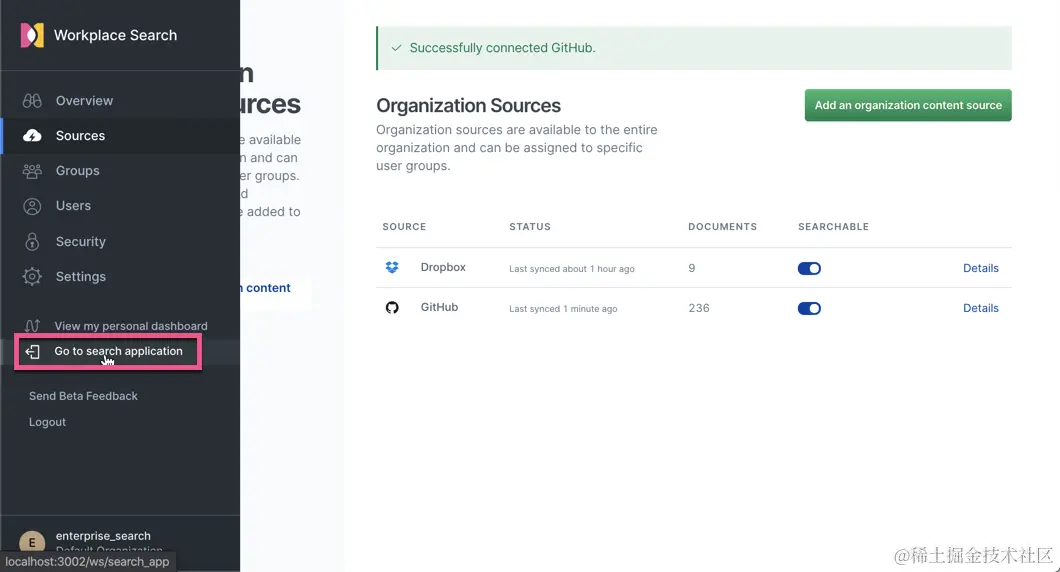1060x572 pixels.
Task: Open Details for GitHub source
Action: tap(980, 308)
